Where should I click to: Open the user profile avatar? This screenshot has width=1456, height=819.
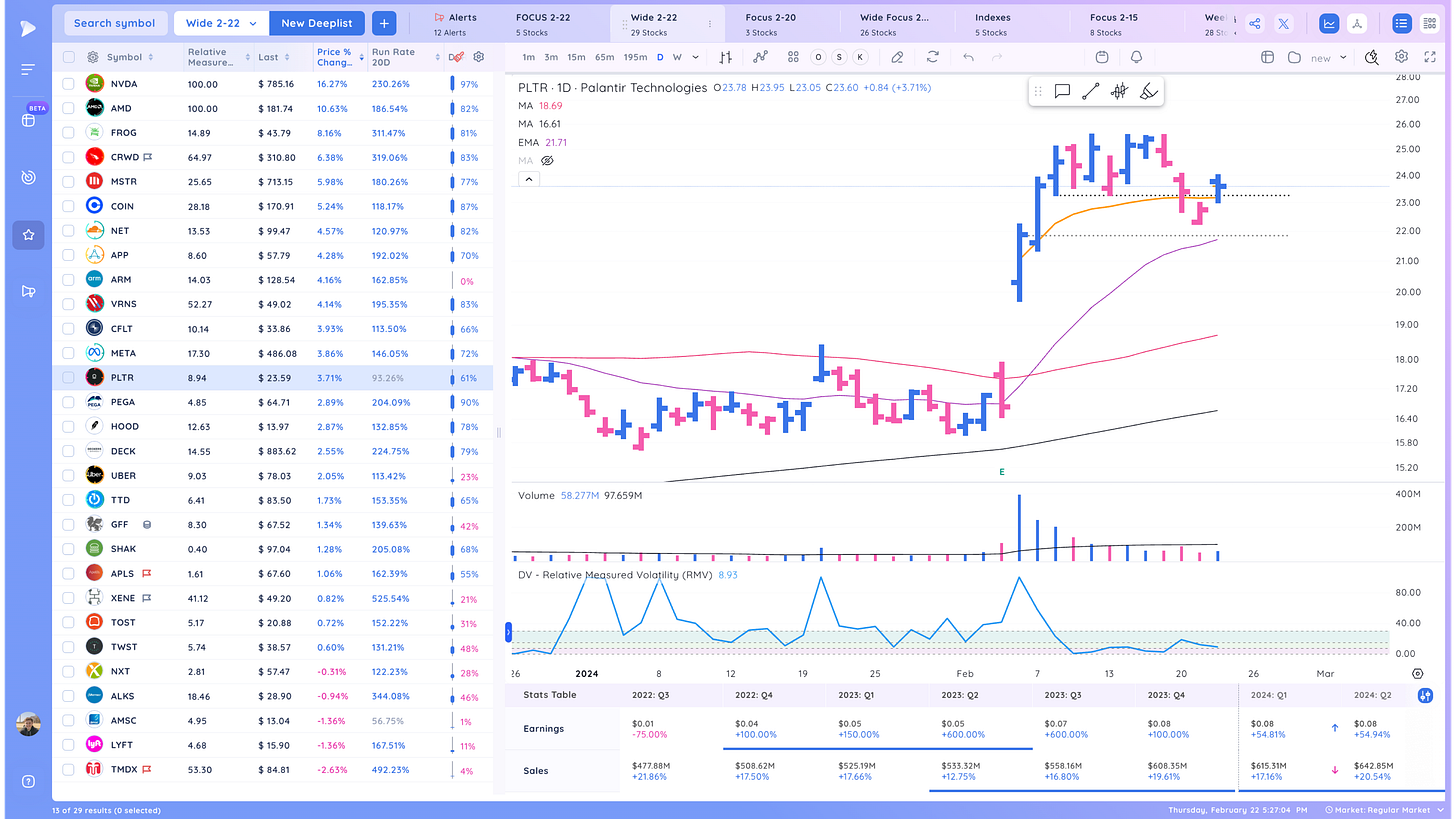[x=28, y=725]
